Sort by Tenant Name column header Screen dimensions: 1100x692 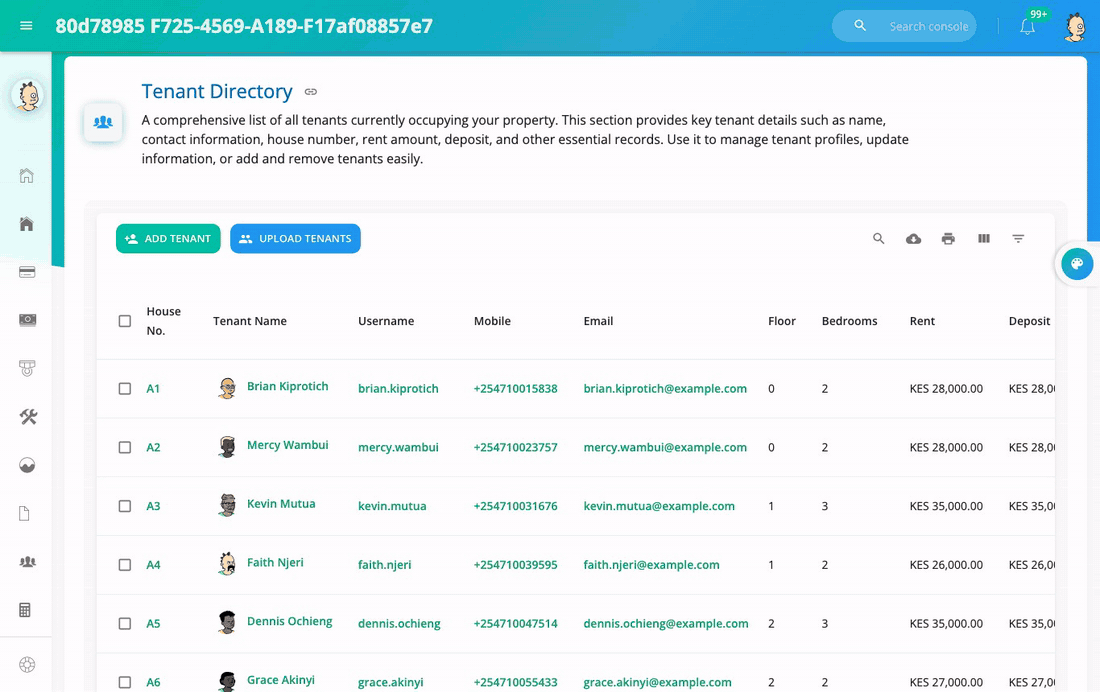point(250,321)
